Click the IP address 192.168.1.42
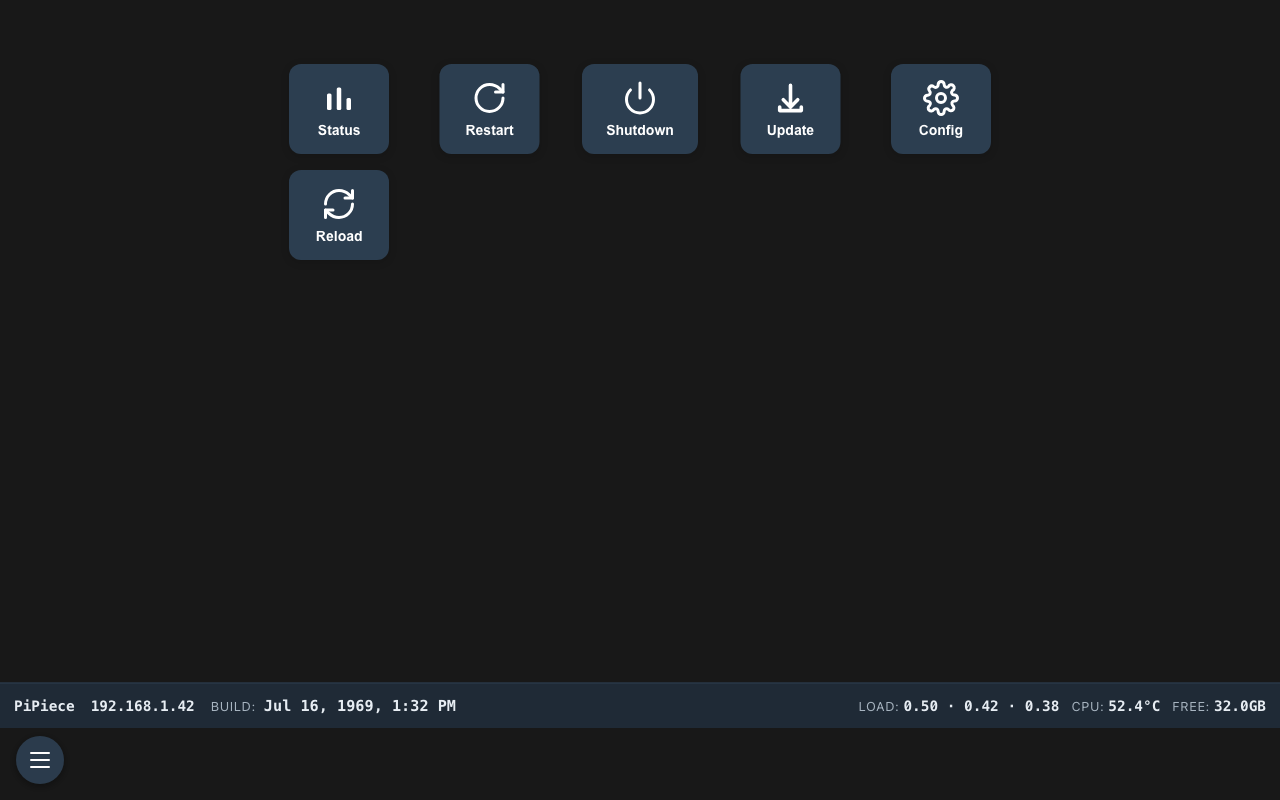This screenshot has height=800, width=1280. [142, 706]
